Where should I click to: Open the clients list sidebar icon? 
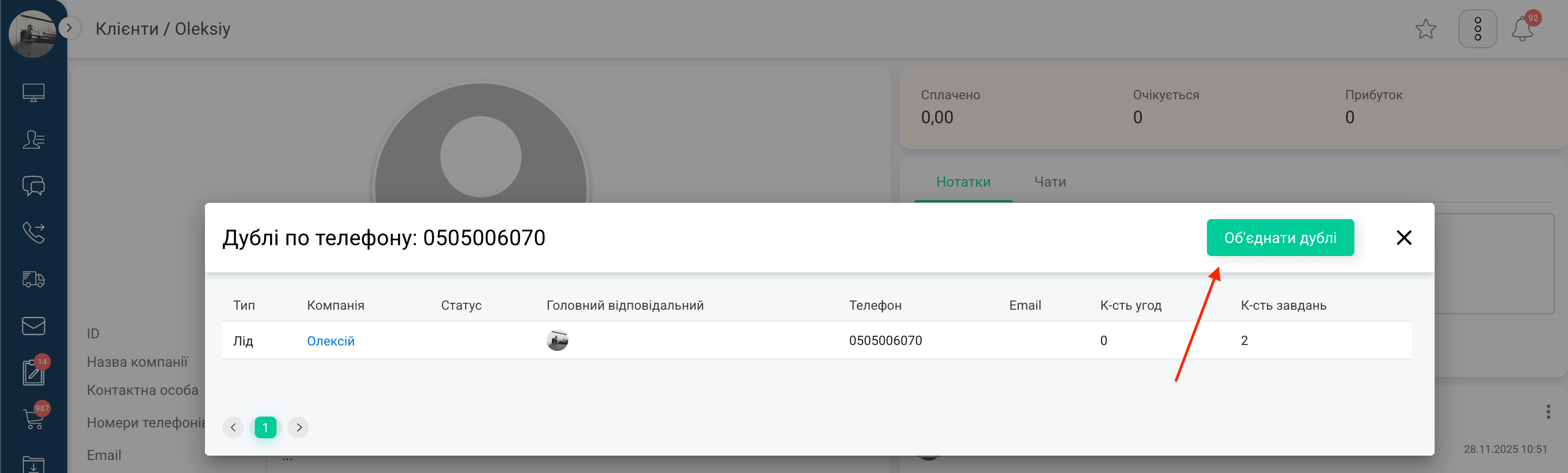[x=33, y=139]
